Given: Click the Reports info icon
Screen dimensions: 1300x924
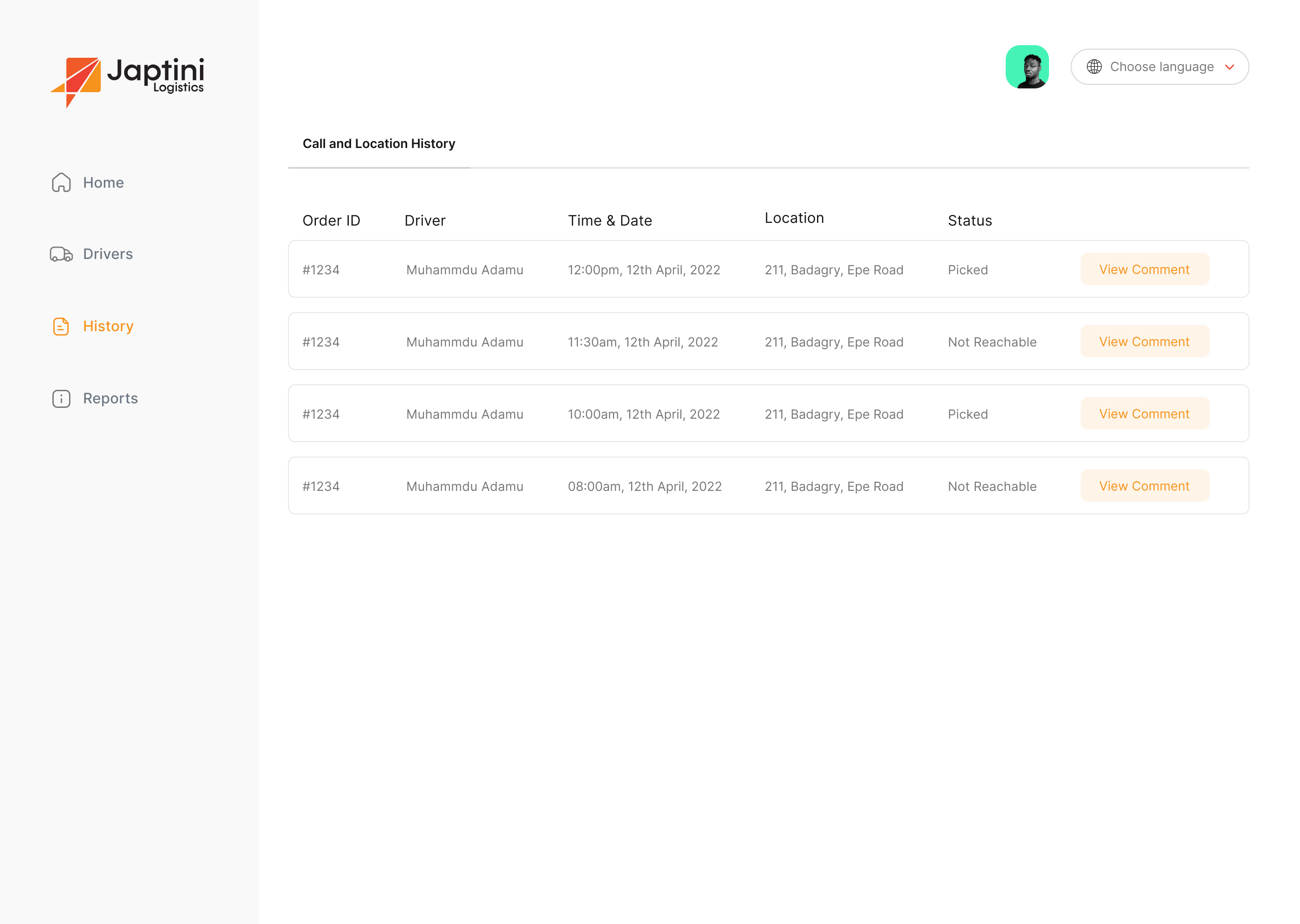Looking at the screenshot, I should click(x=61, y=399).
